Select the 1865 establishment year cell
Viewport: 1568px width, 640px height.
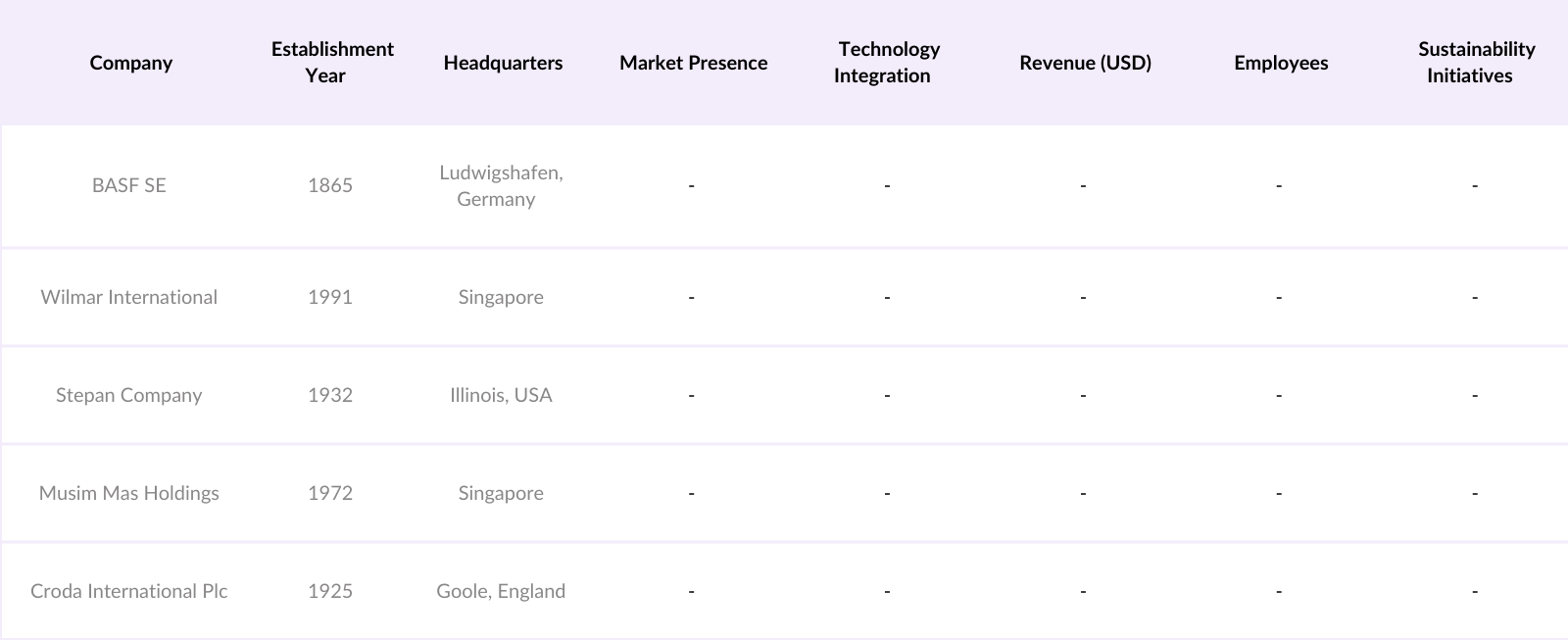point(330,185)
